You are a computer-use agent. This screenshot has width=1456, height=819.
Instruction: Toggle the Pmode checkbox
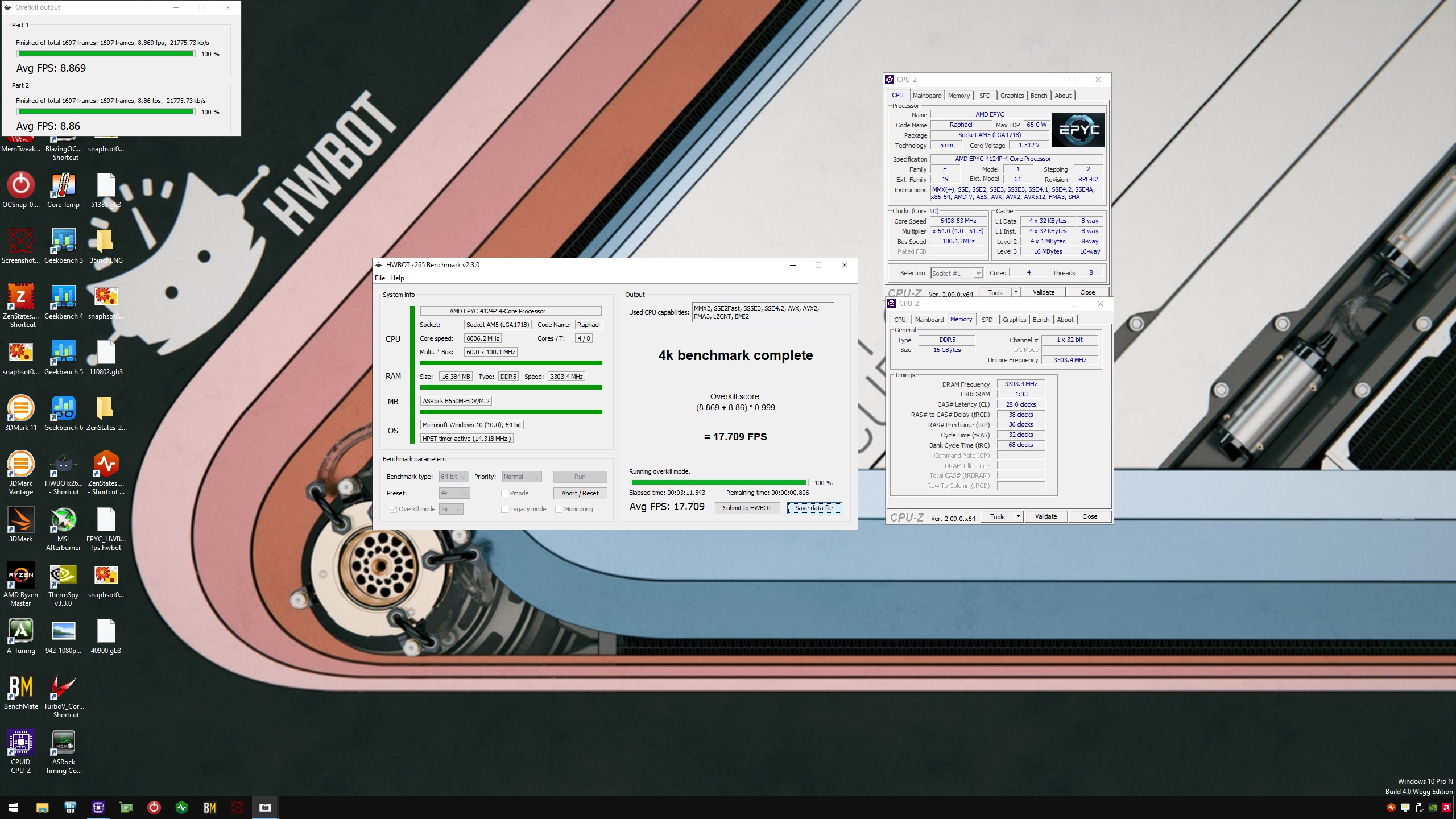[504, 493]
